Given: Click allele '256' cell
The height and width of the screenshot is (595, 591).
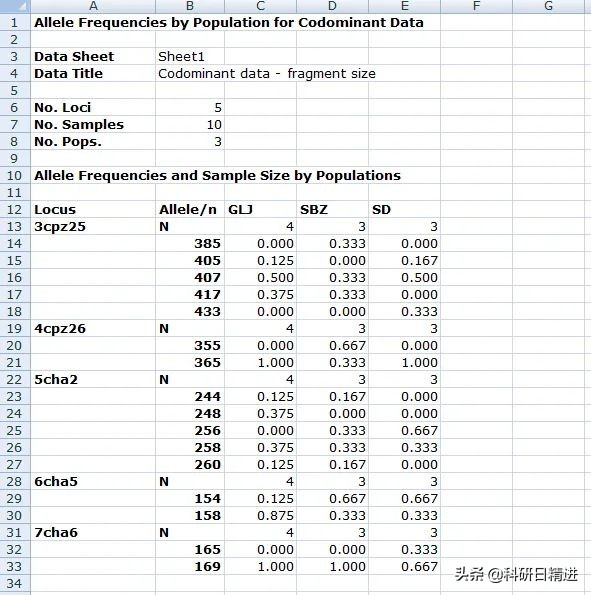Looking at the screenshot, I should point(190,431).
